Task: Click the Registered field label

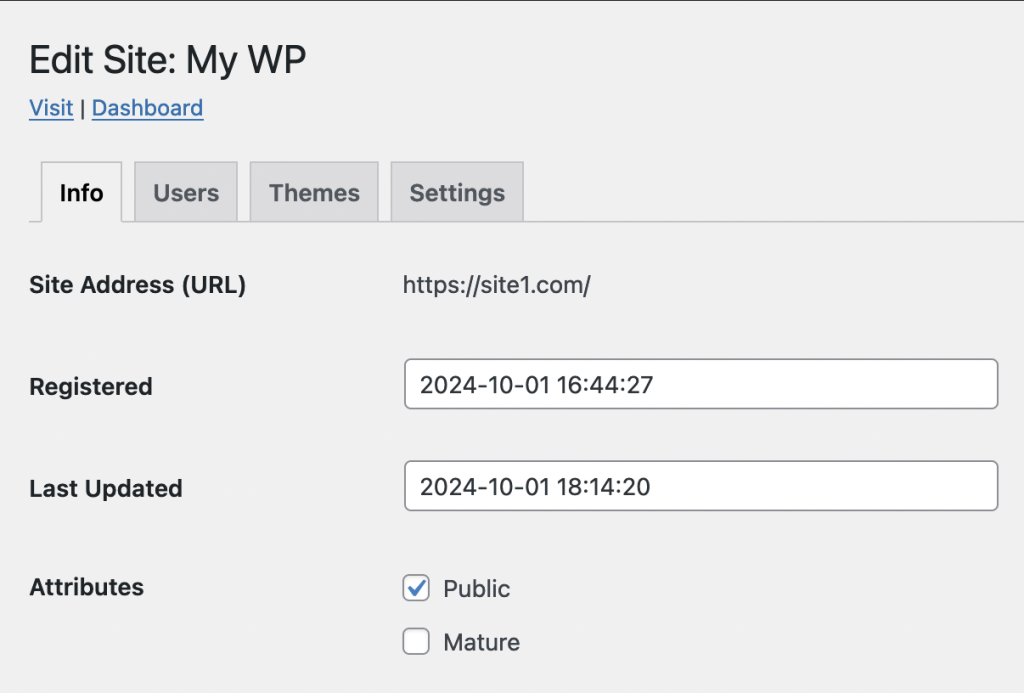Action: click(91, 387)
